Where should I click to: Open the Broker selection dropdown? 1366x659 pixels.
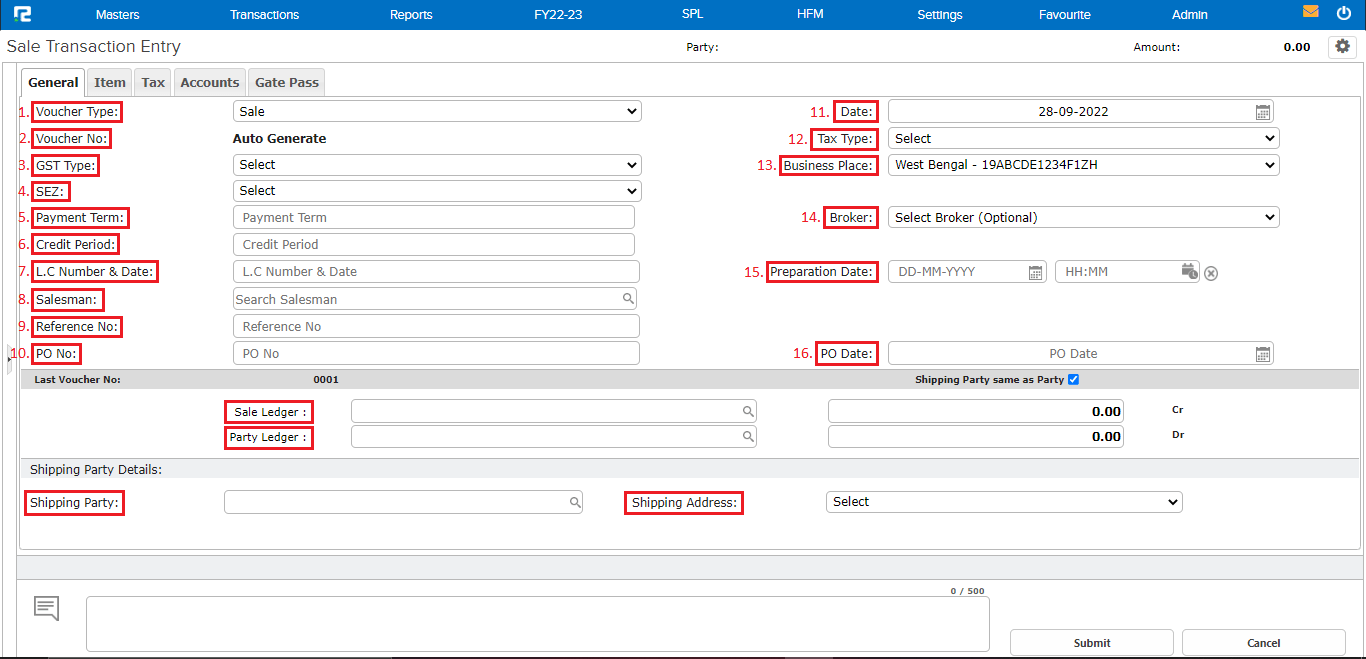(x=1083, y=217)
